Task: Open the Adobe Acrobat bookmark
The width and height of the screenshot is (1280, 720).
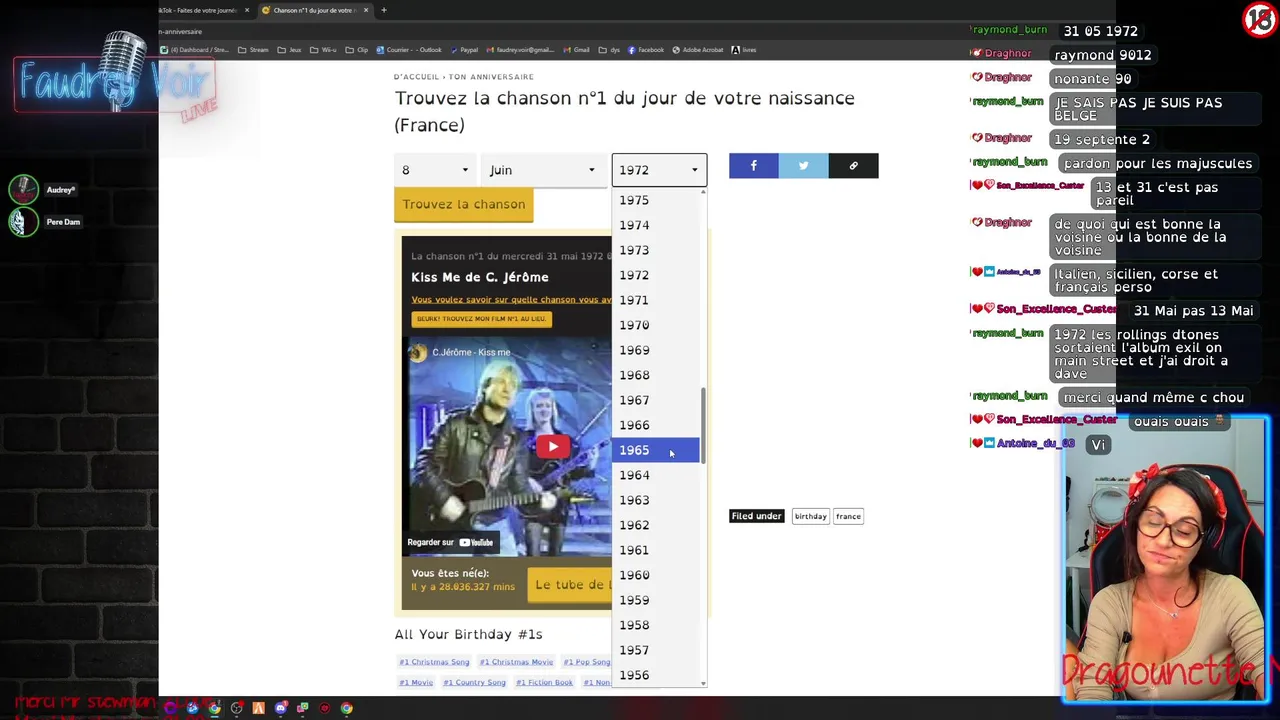Action: point(698,50)
